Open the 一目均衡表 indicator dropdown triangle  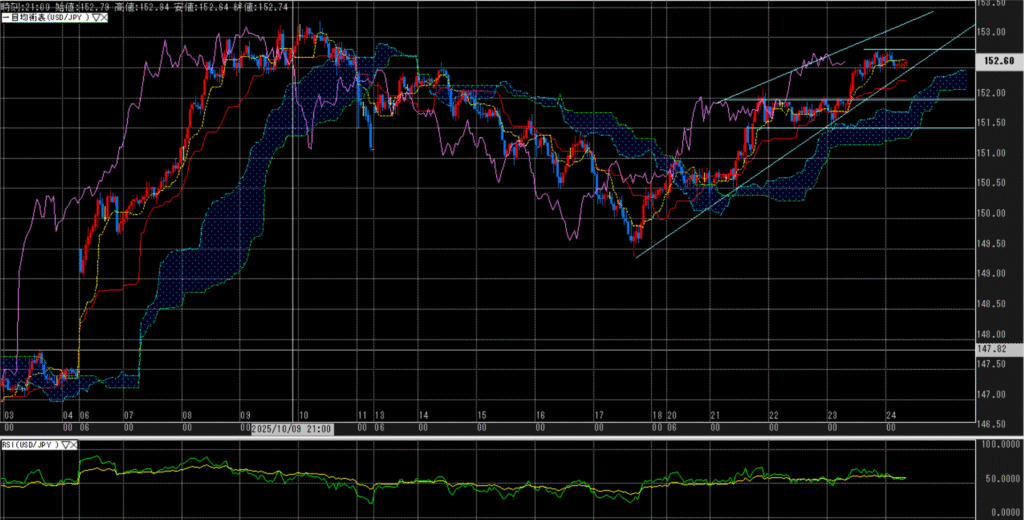click(94, 17)
